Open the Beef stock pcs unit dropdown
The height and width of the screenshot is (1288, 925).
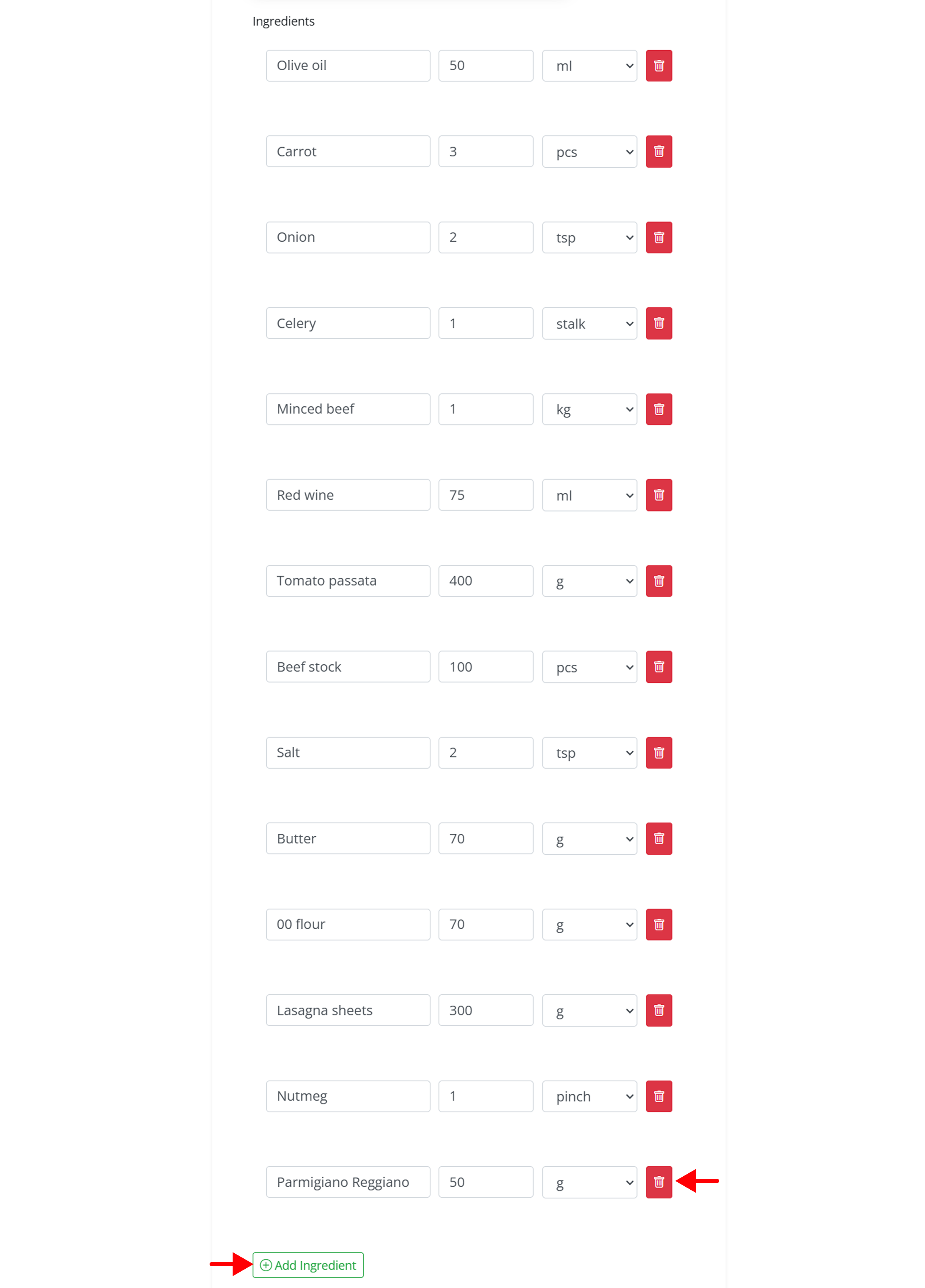coord(589,667)
